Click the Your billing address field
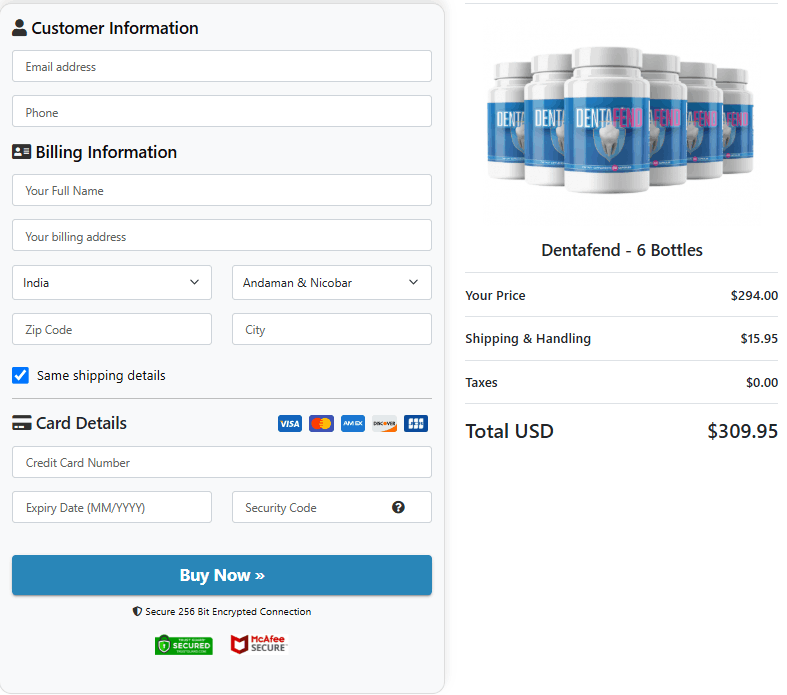The image size is (787, 695). [x=221, y=236]
